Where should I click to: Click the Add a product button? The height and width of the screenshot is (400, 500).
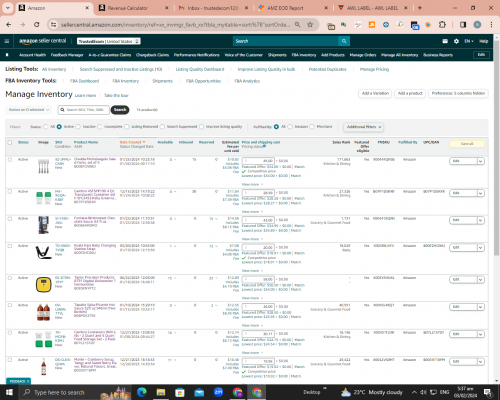(x=410, y=94)
